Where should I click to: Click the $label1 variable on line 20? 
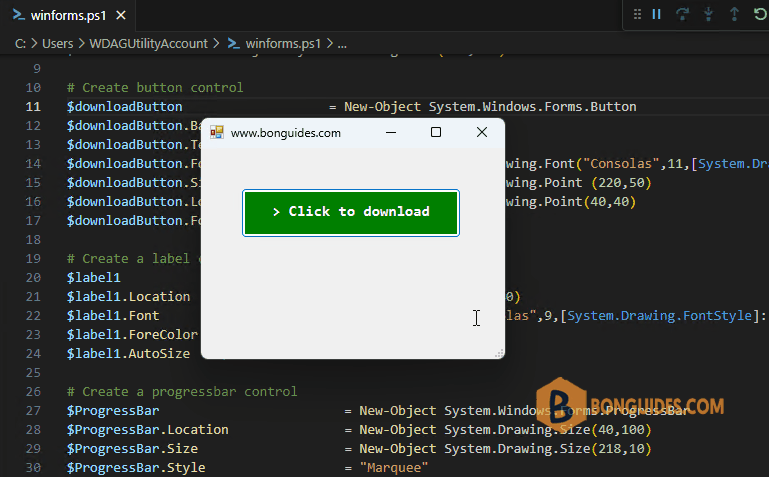[x=94, y=277]
